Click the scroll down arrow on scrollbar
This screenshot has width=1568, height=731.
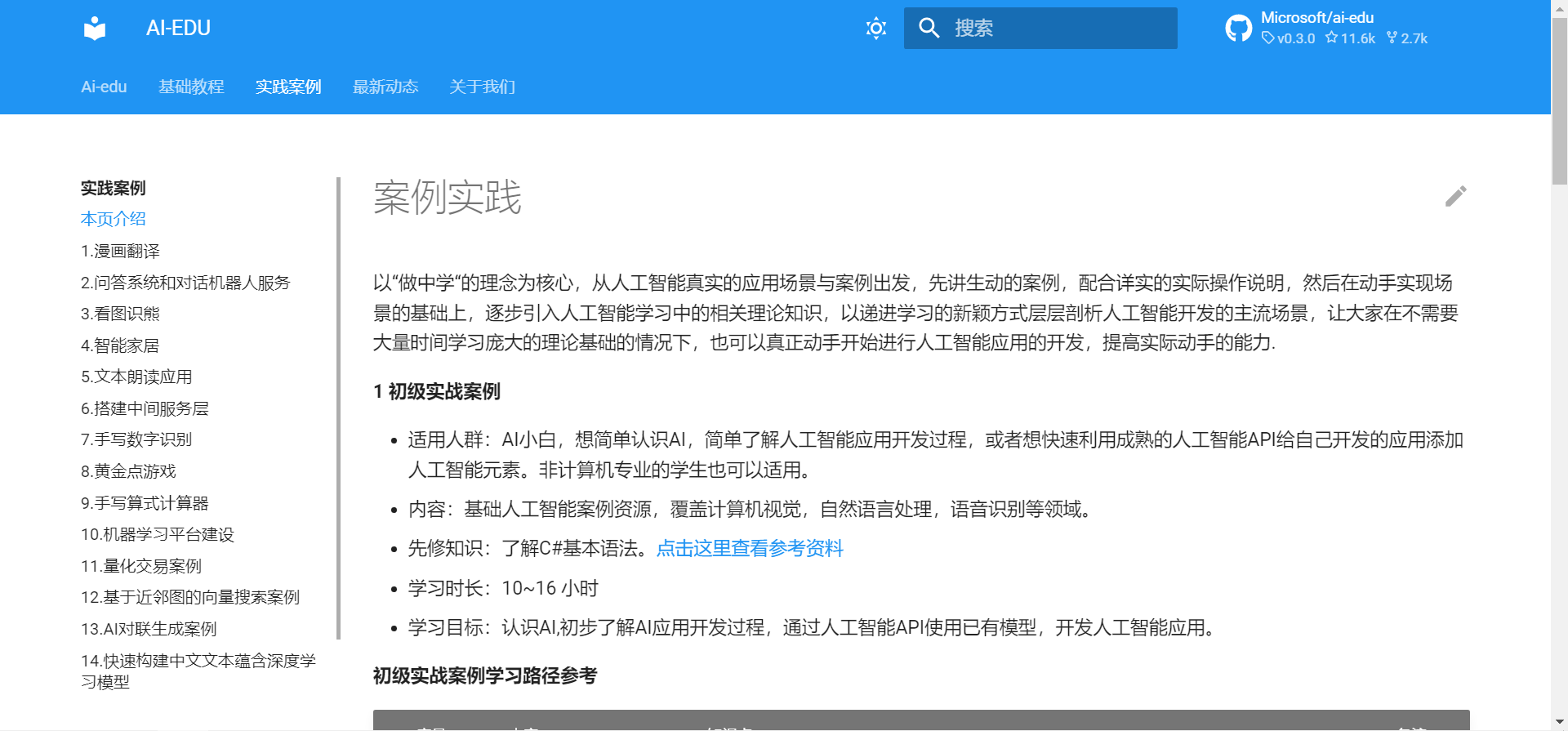tap(1559, 723)
